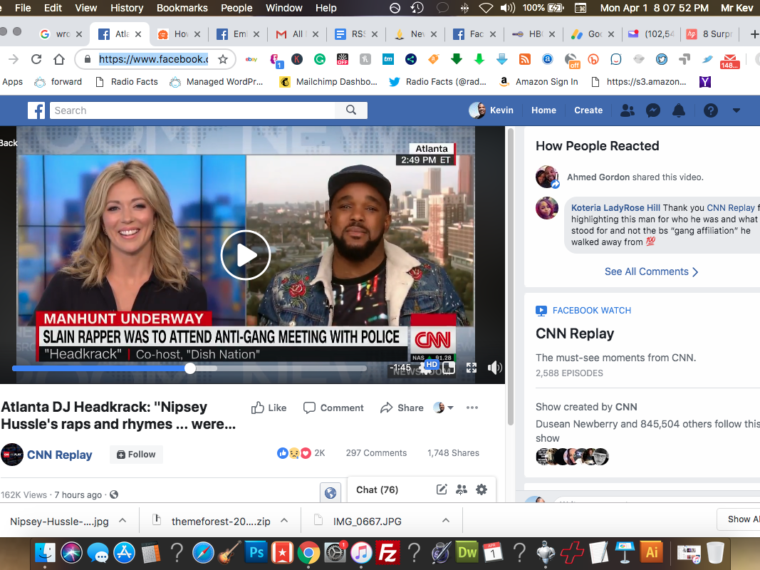Open Ahmed Gordon's profile
This screenshot has width=760, height=570.
pos(598,177)
